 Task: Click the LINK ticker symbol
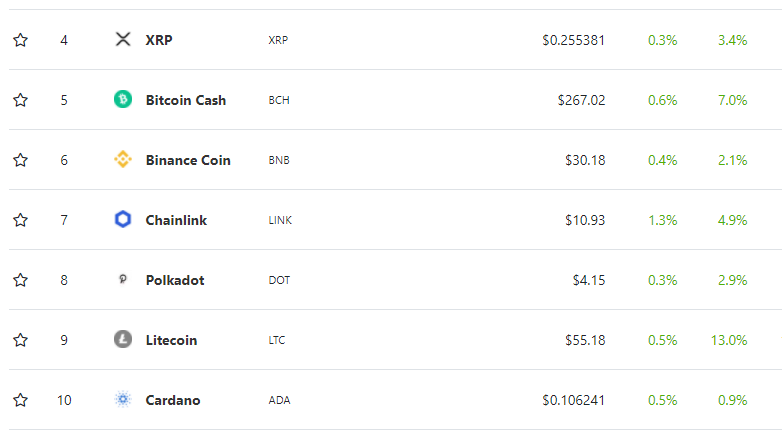coord(280,220)
